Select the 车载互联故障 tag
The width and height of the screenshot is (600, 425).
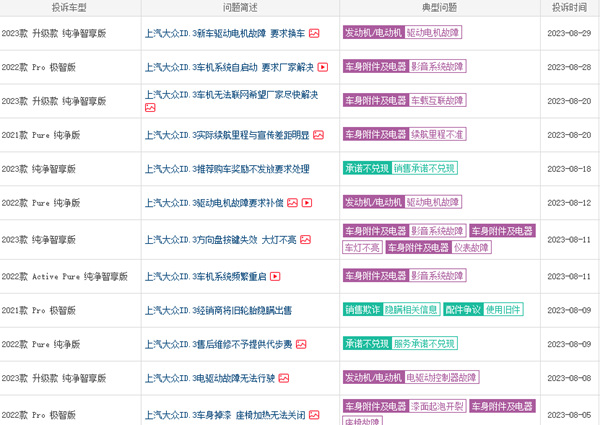point(437,101)
